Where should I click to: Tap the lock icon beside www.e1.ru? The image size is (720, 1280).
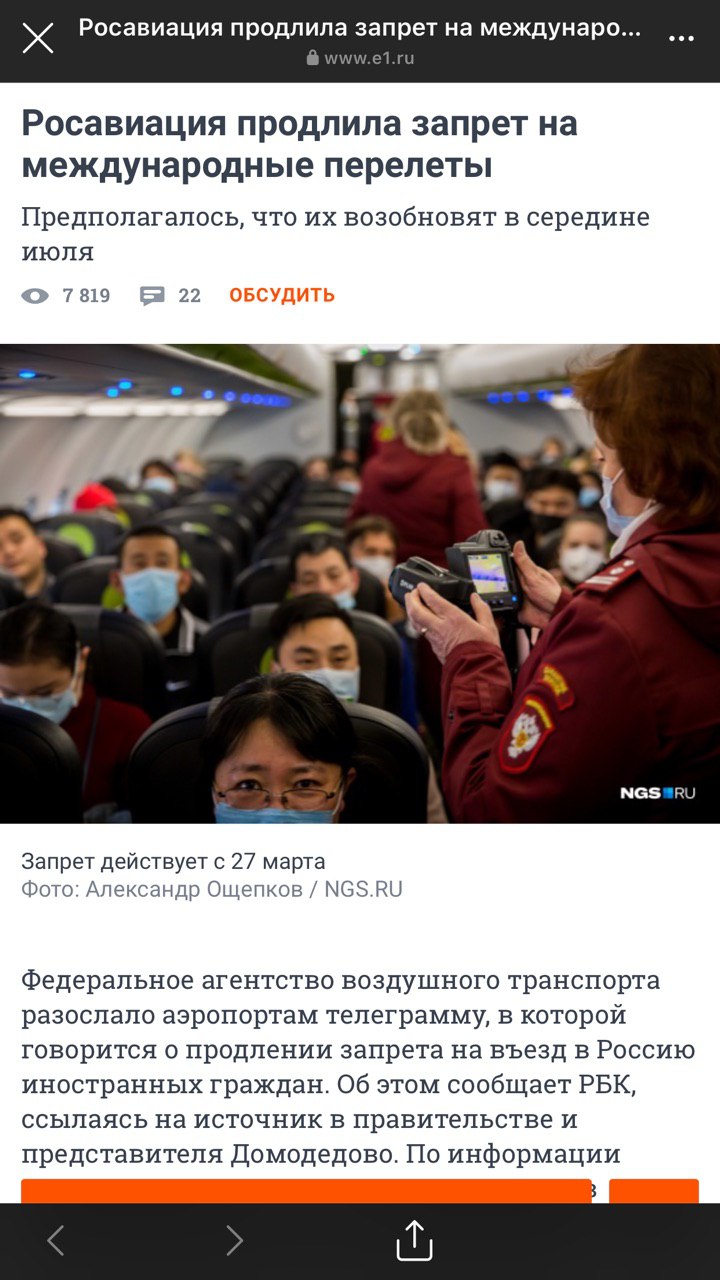point(312,59)
